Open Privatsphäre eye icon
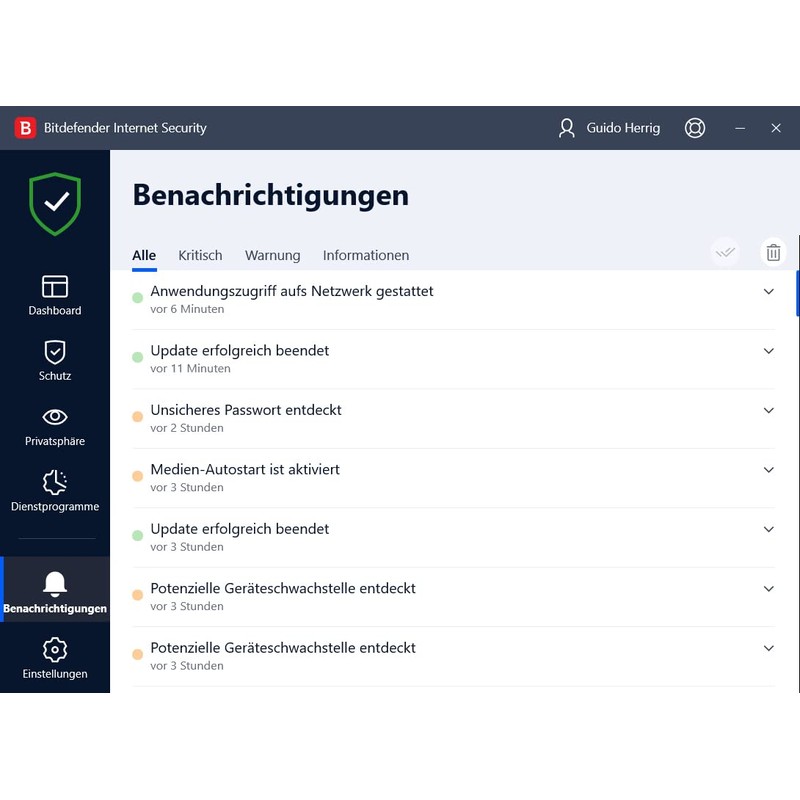Image resolution: width=800 pixels, height=800 pixels. click(55, 417)
